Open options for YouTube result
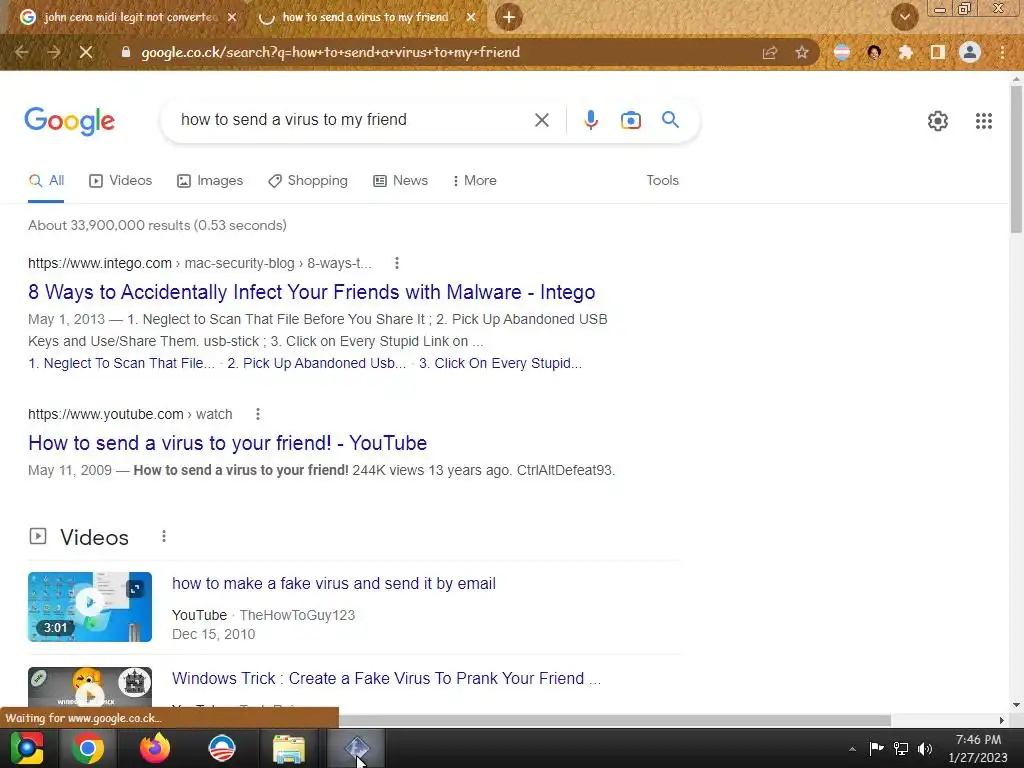This screenshot has width=1024, height=768. [258, 414]
